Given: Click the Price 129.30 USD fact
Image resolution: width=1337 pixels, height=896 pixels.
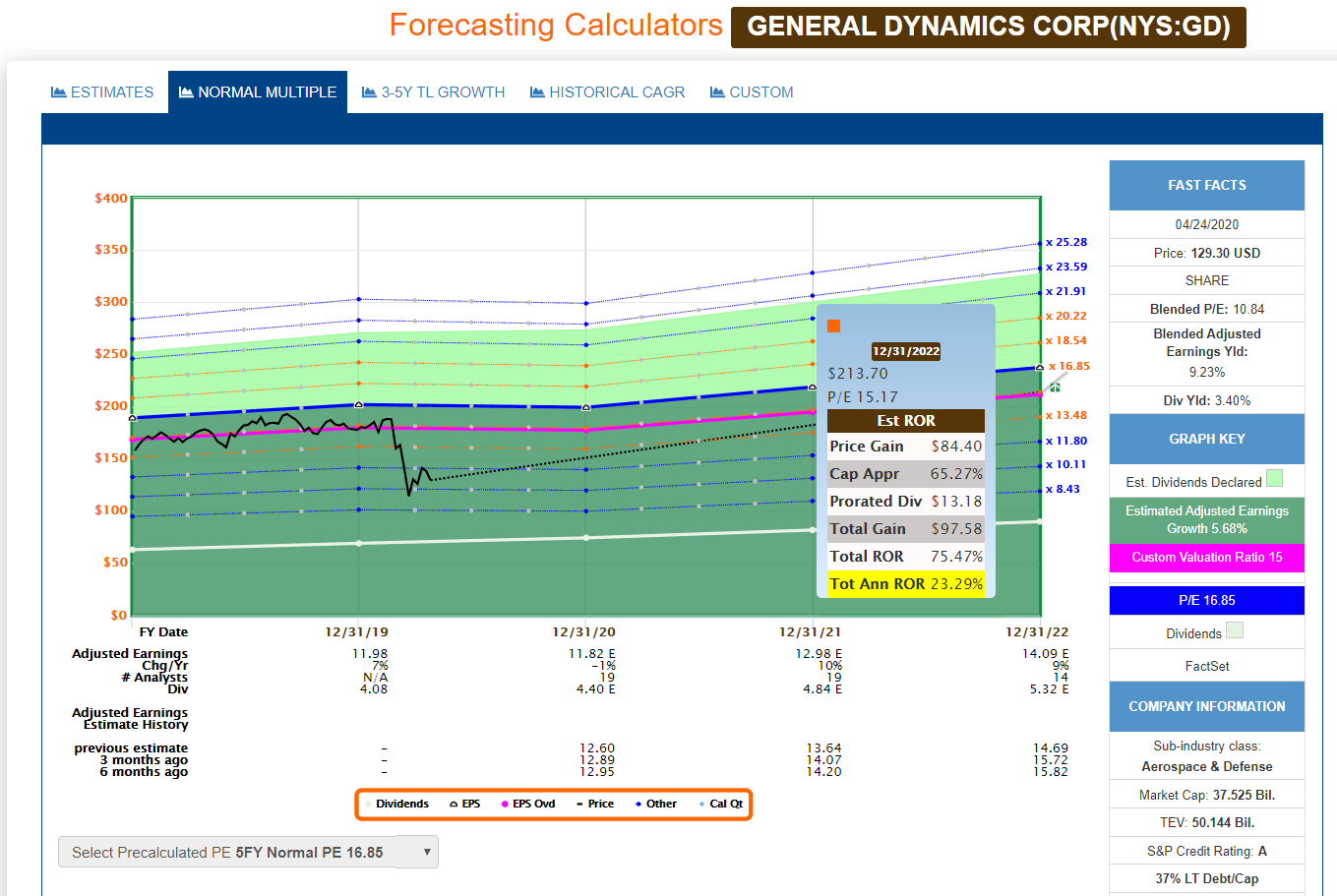Looking at the screenshot, I should pos(1207,253).
